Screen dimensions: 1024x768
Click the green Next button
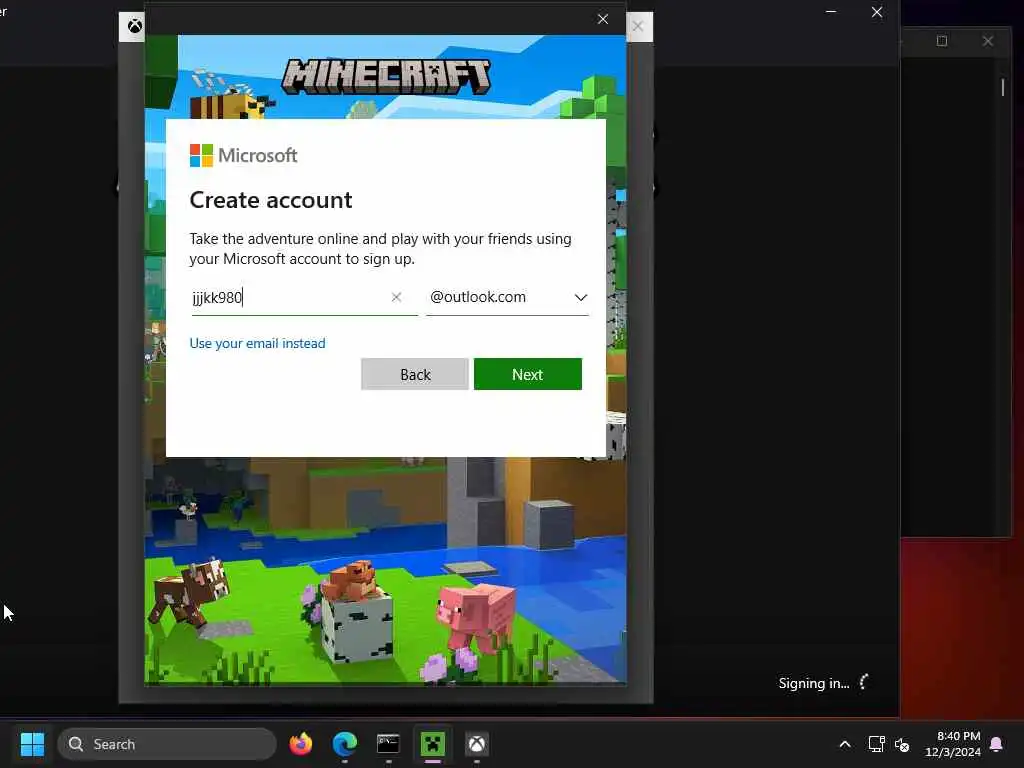(x=528, y=374)
